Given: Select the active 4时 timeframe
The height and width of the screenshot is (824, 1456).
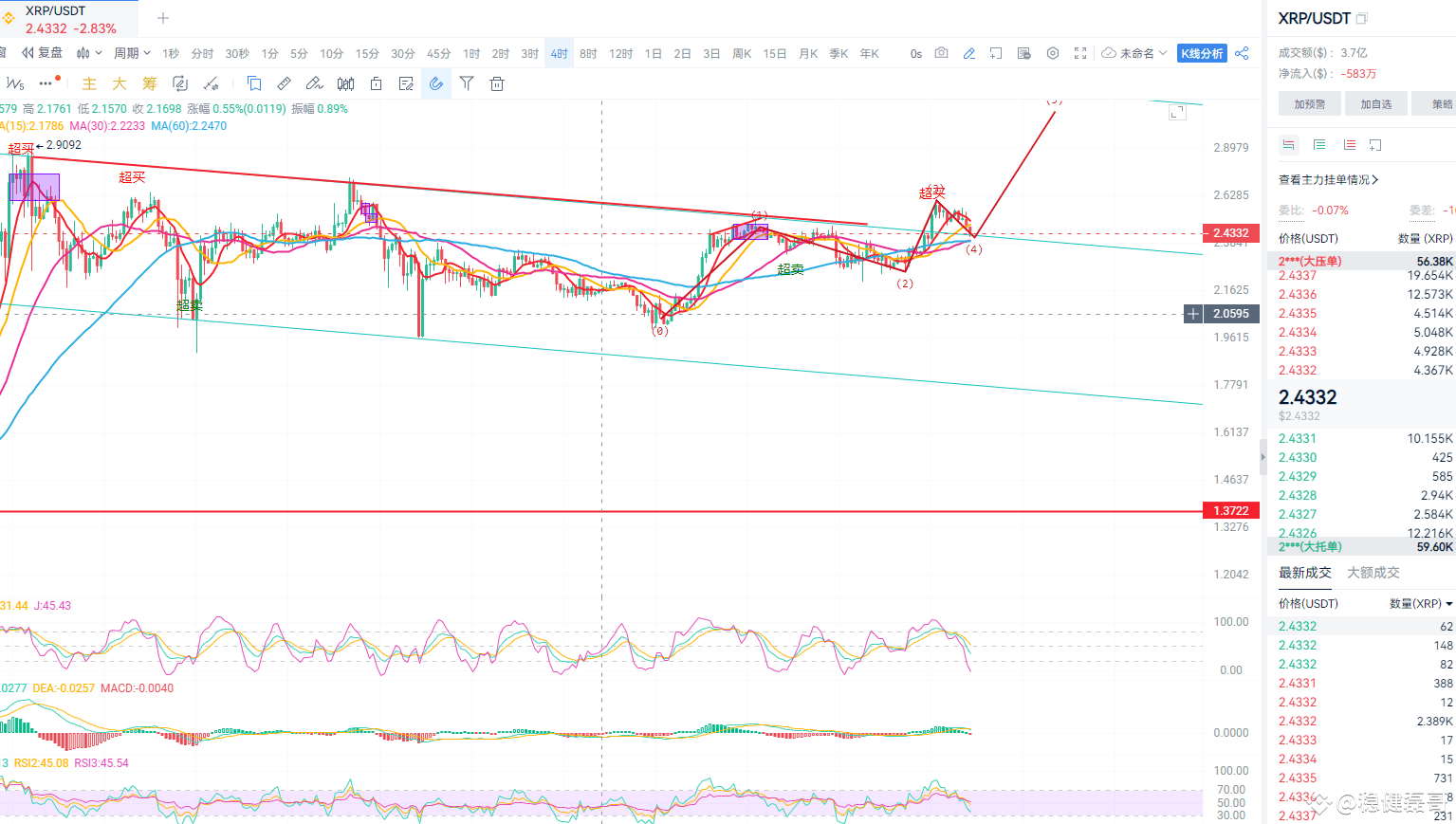Looking at the screenshot, I should [559, 54].
